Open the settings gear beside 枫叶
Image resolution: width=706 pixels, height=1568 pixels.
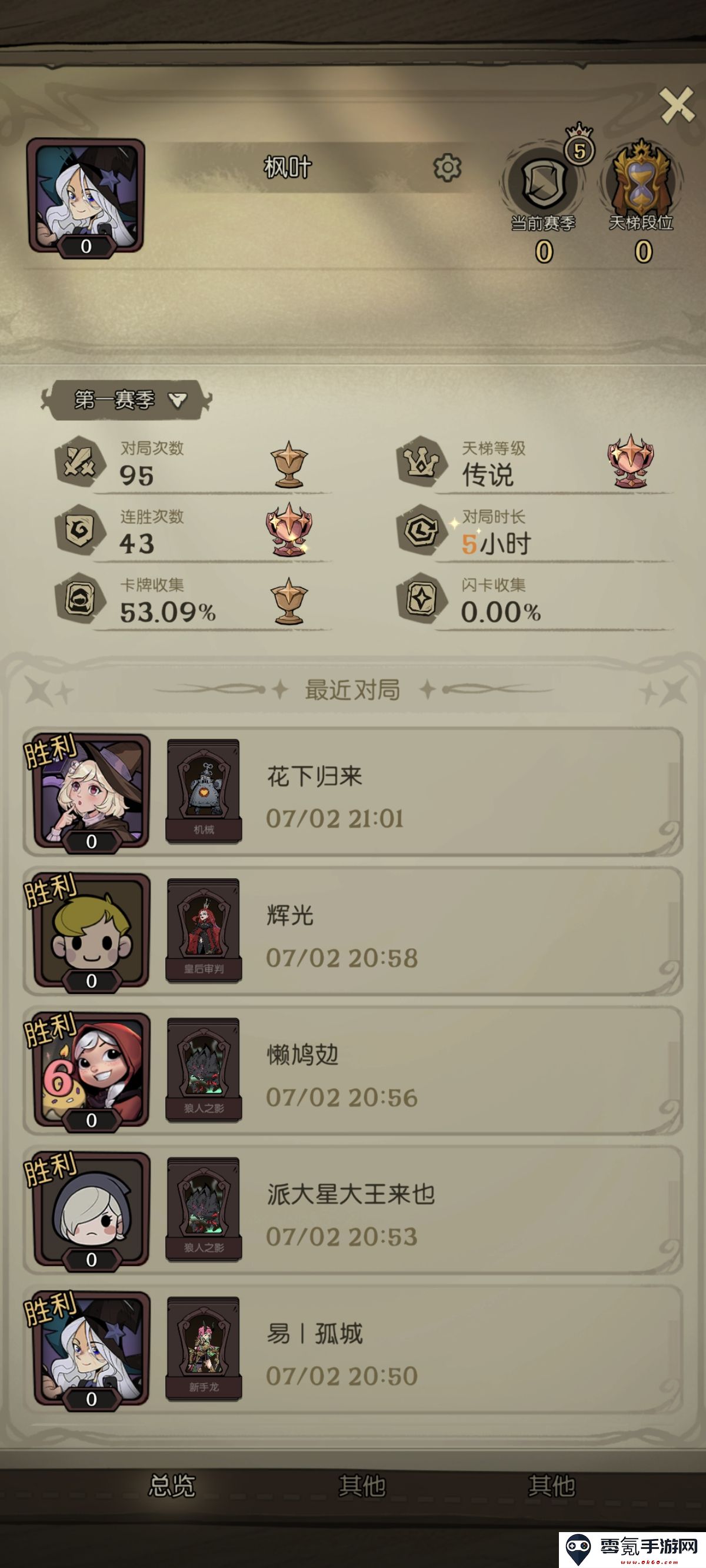447,167
